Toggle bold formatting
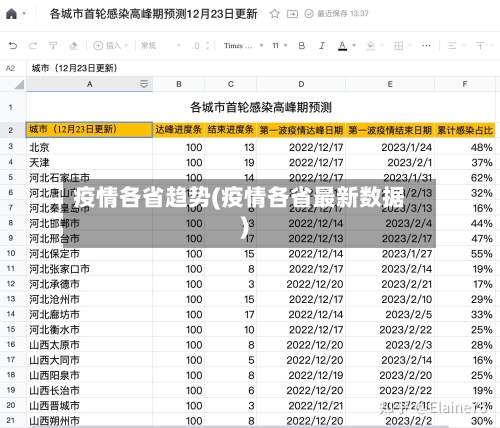 tap(302, 45)
